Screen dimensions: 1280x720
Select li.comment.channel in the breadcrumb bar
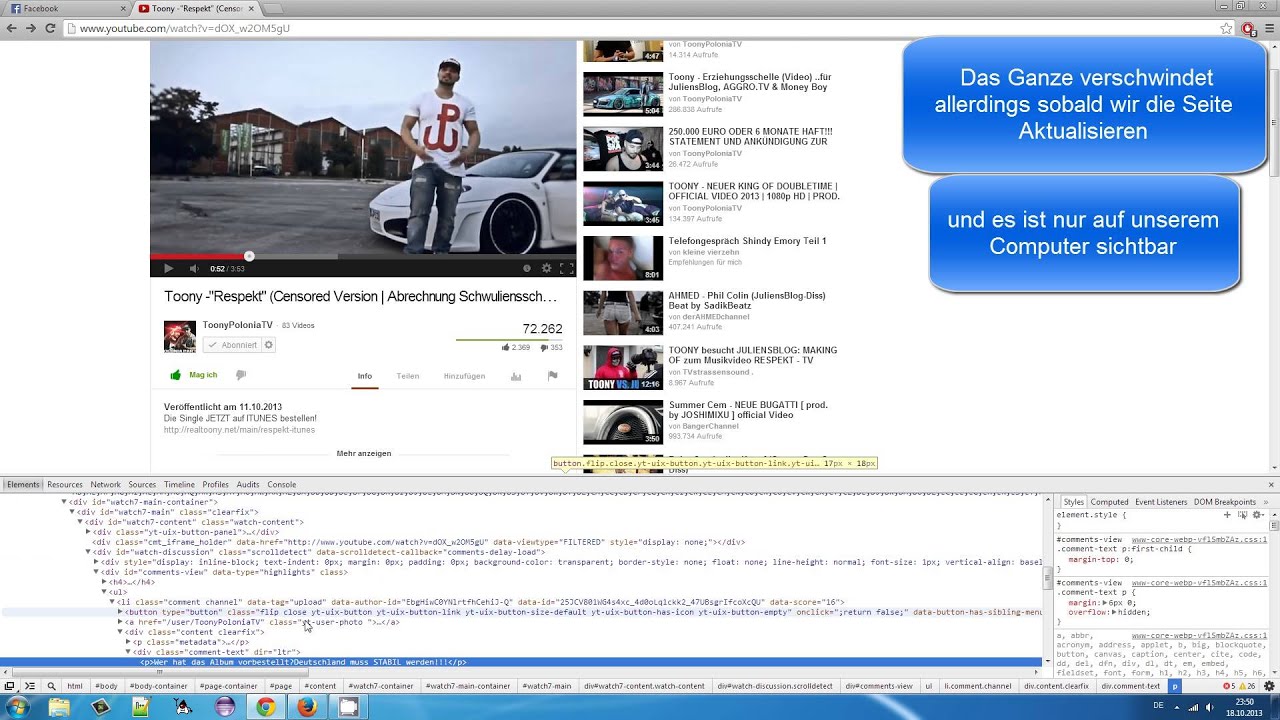coord(978,686)
